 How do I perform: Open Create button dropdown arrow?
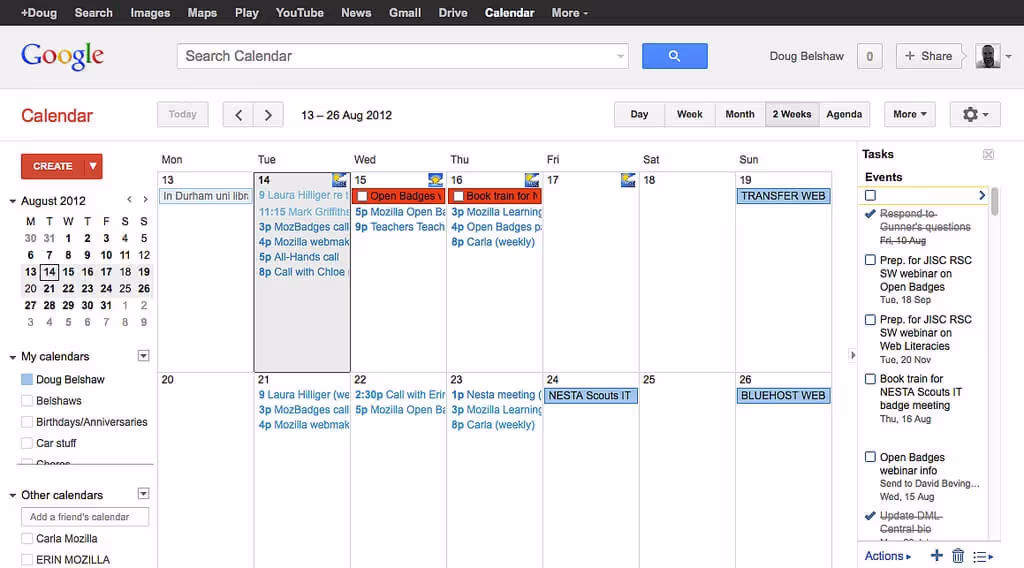(93, 166)
